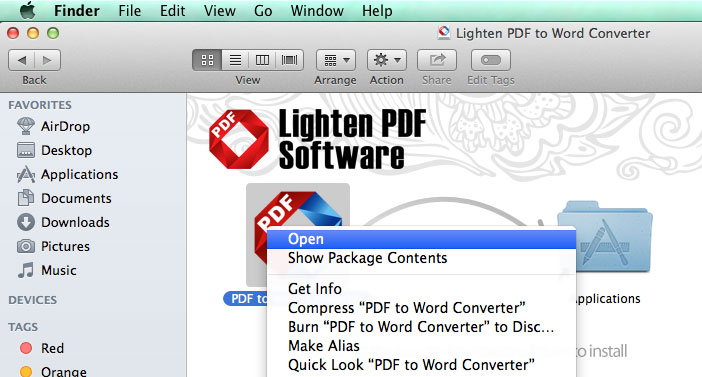Screen dimensions: 702x377
Task: Minimize the Finder window
Action: coord(33,33)
